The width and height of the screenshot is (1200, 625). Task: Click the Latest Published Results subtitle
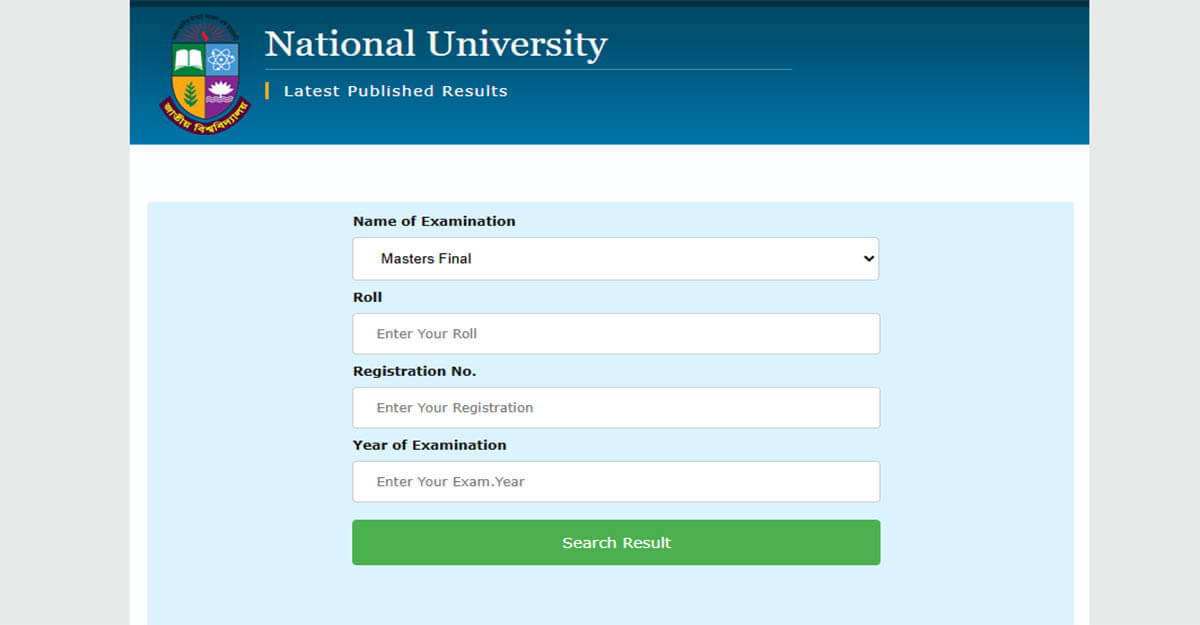[396, 91]
